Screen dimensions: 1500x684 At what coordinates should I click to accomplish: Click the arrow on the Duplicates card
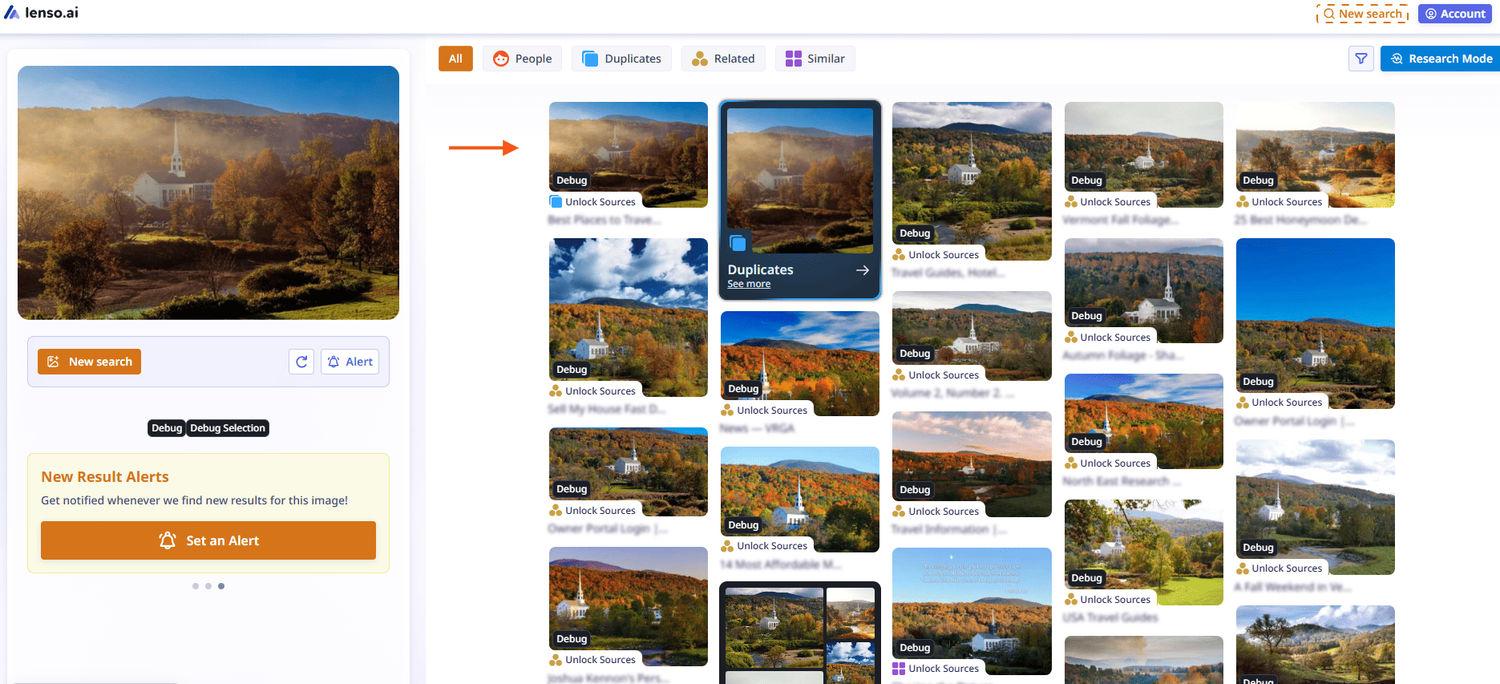pos(863,270)
